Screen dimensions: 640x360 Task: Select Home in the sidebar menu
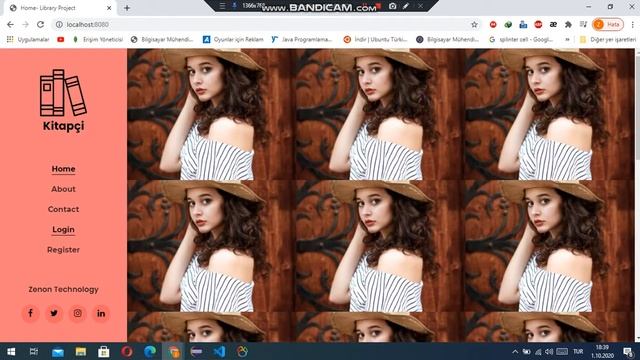[x=63, y=169]
